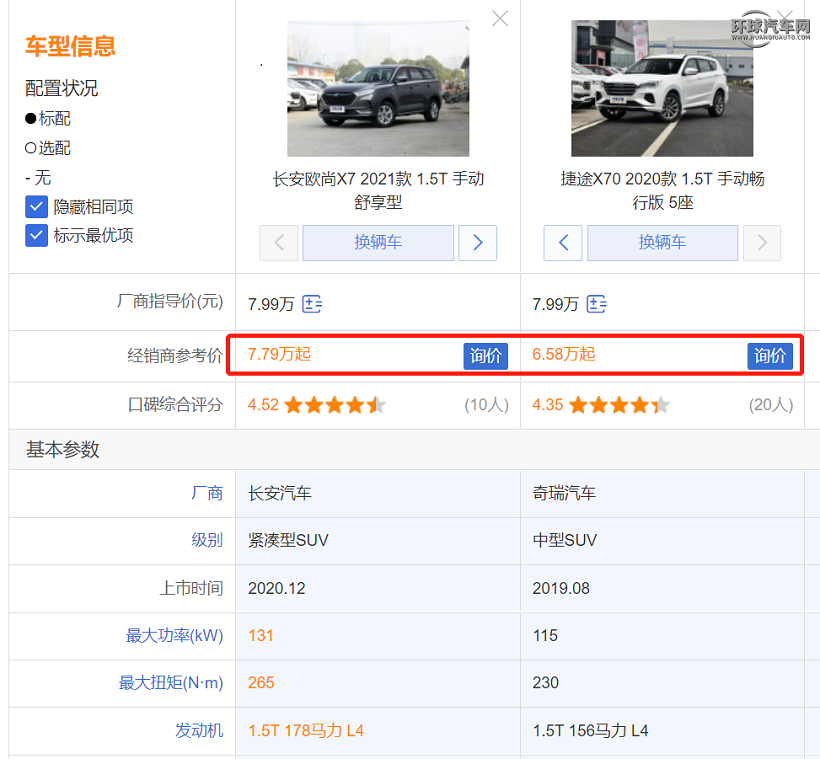
Task: Remove the 长安欧尚X7 car from comparison
Action: pos(500,19)
